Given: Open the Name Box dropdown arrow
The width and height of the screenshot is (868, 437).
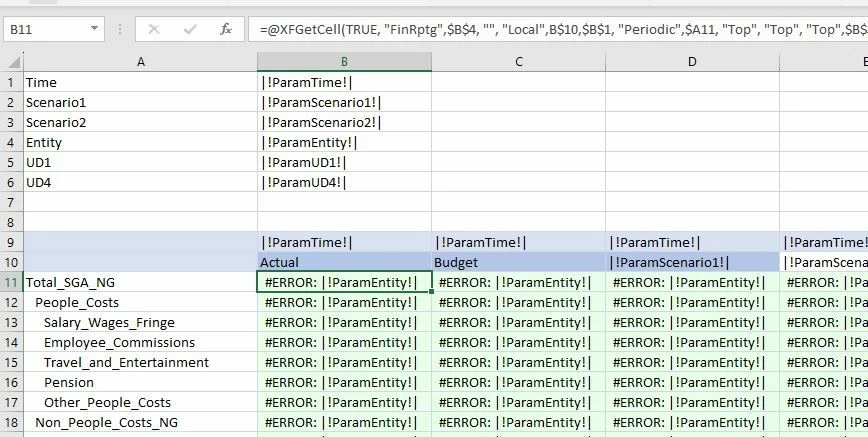Looking at the screenshot, I should coord(94,29).
